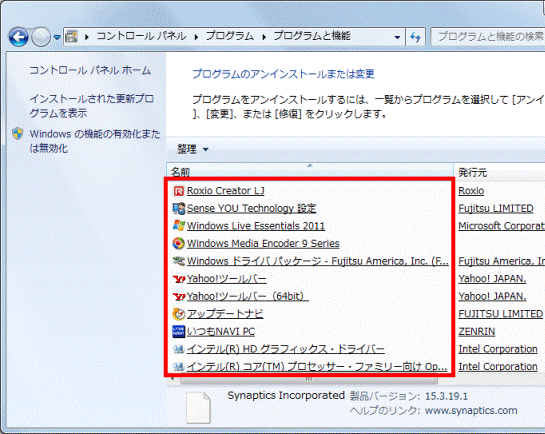Sort by the 発行元 column header

tap(499, 171)
